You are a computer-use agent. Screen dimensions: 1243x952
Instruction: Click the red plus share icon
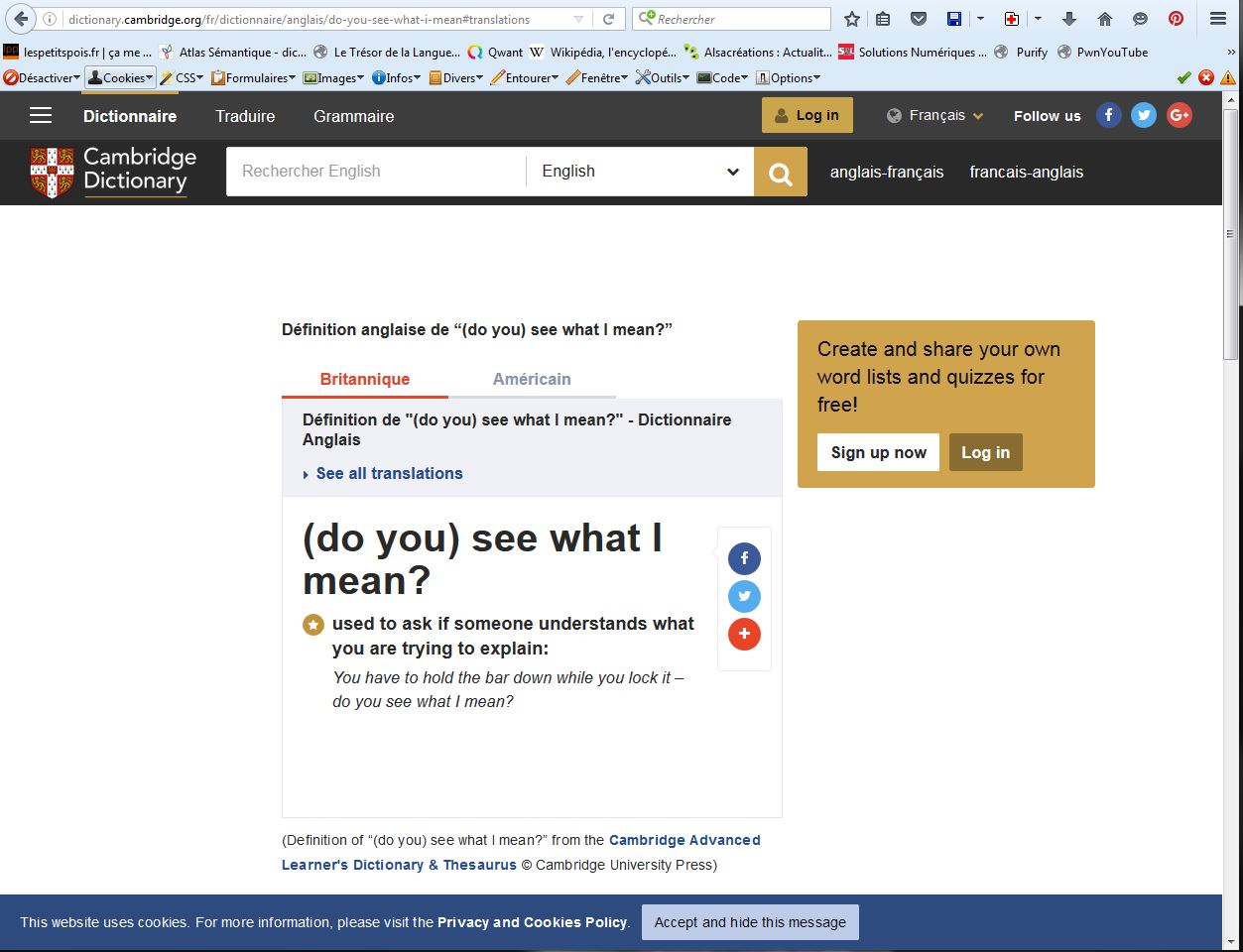(744, 634)
